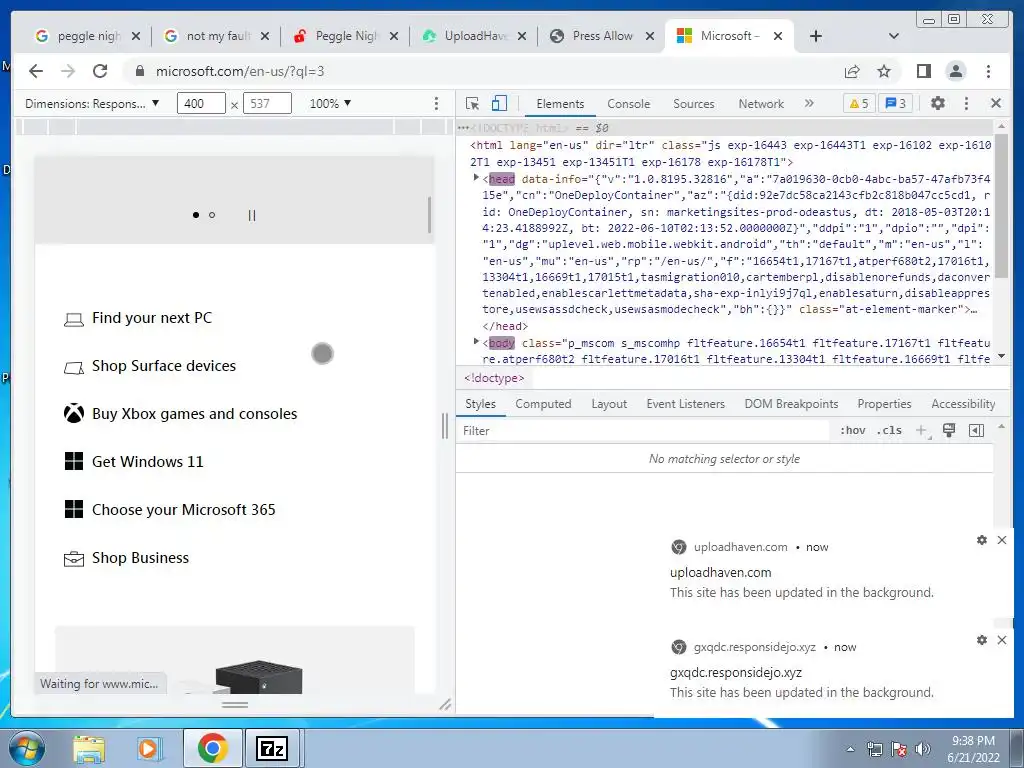Bookmark page with the star icon
This screenshot has width=1024, height=768.
click(884, 71)
